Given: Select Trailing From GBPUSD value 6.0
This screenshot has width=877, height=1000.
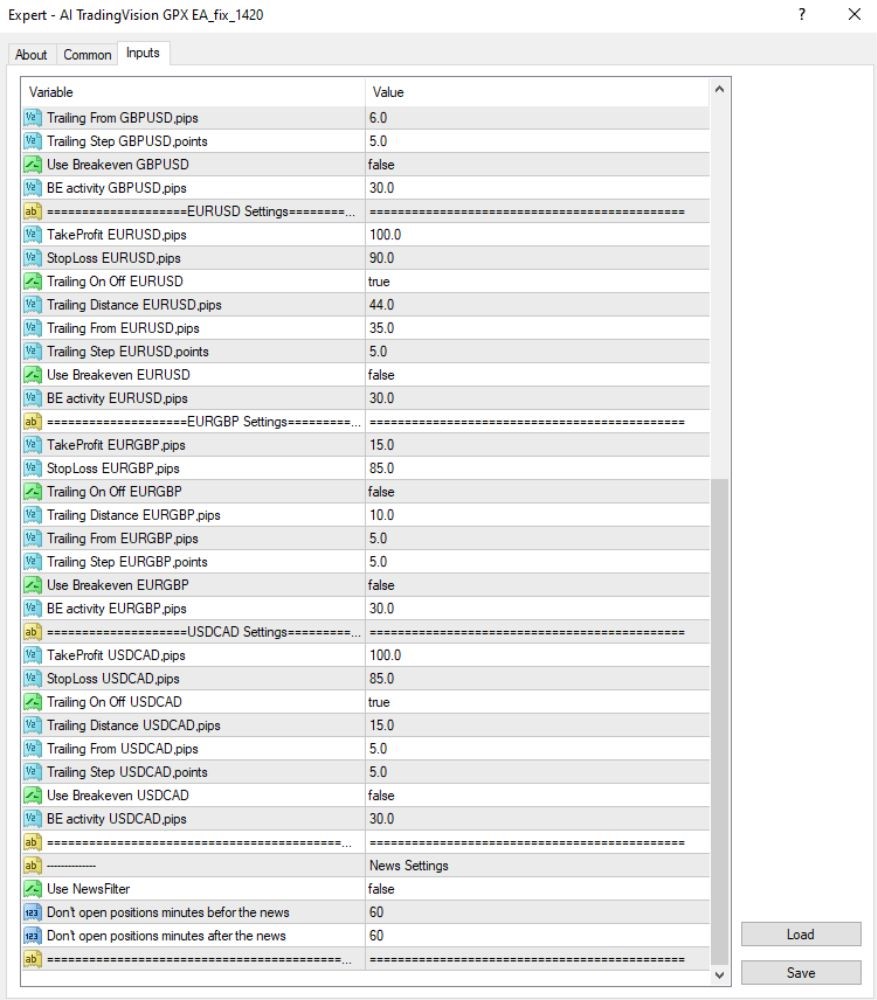Looking at the screenshot, I should [x=378, y=118].
